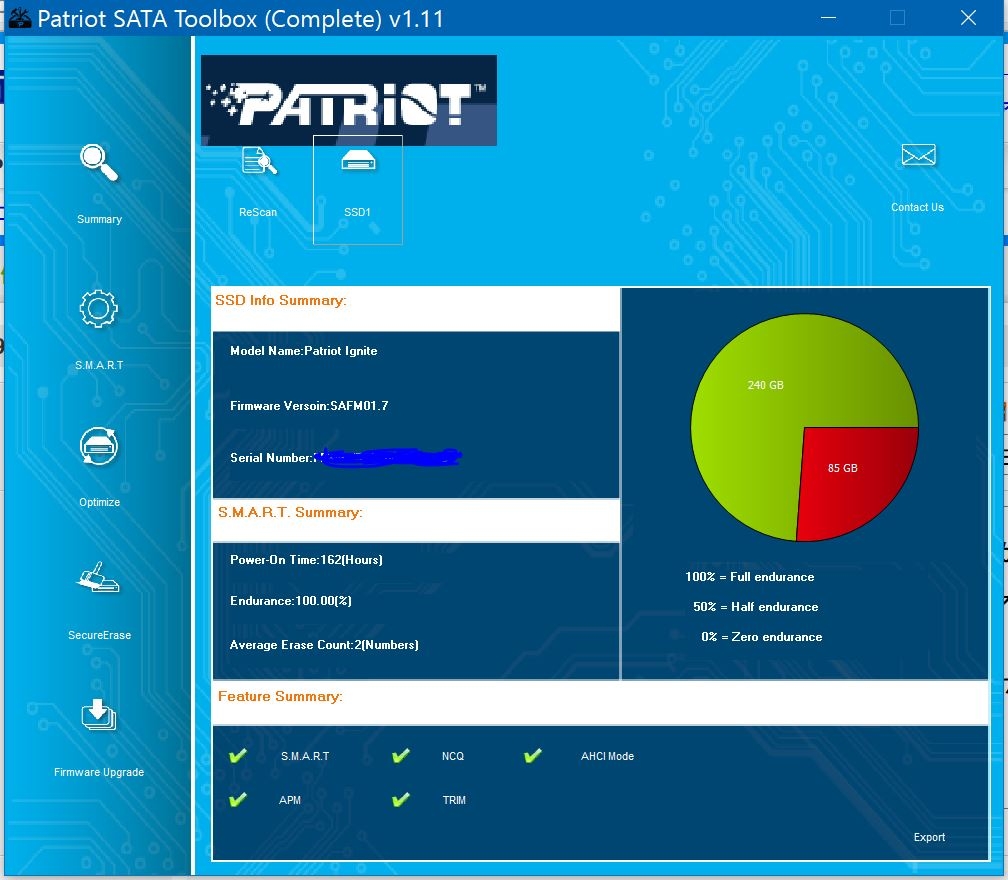Open the Summary magnifier icon

(98, 162)
